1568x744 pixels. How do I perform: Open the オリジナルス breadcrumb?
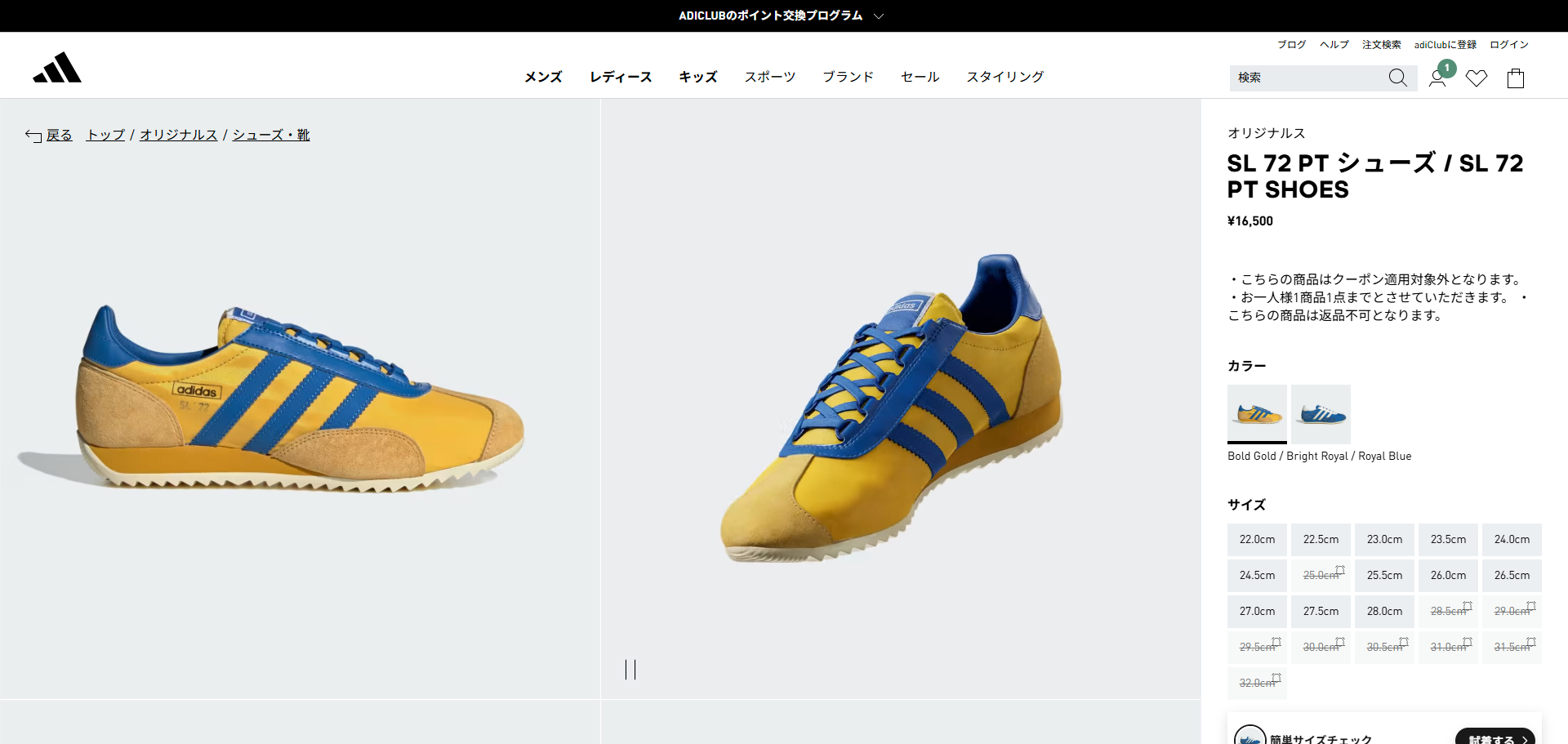click(x=178, y=135)
